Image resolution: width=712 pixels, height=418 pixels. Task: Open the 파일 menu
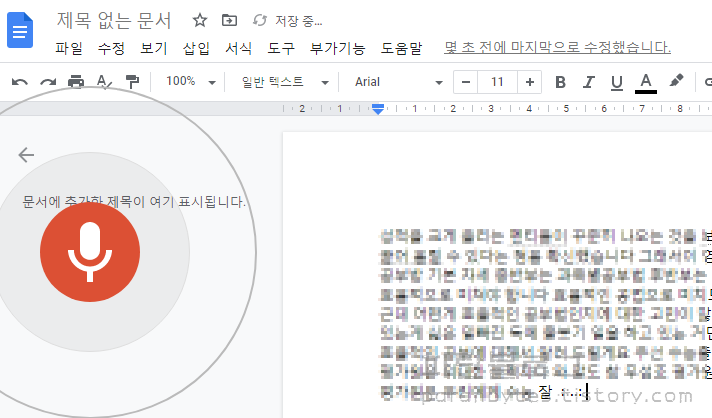[69, 48]
